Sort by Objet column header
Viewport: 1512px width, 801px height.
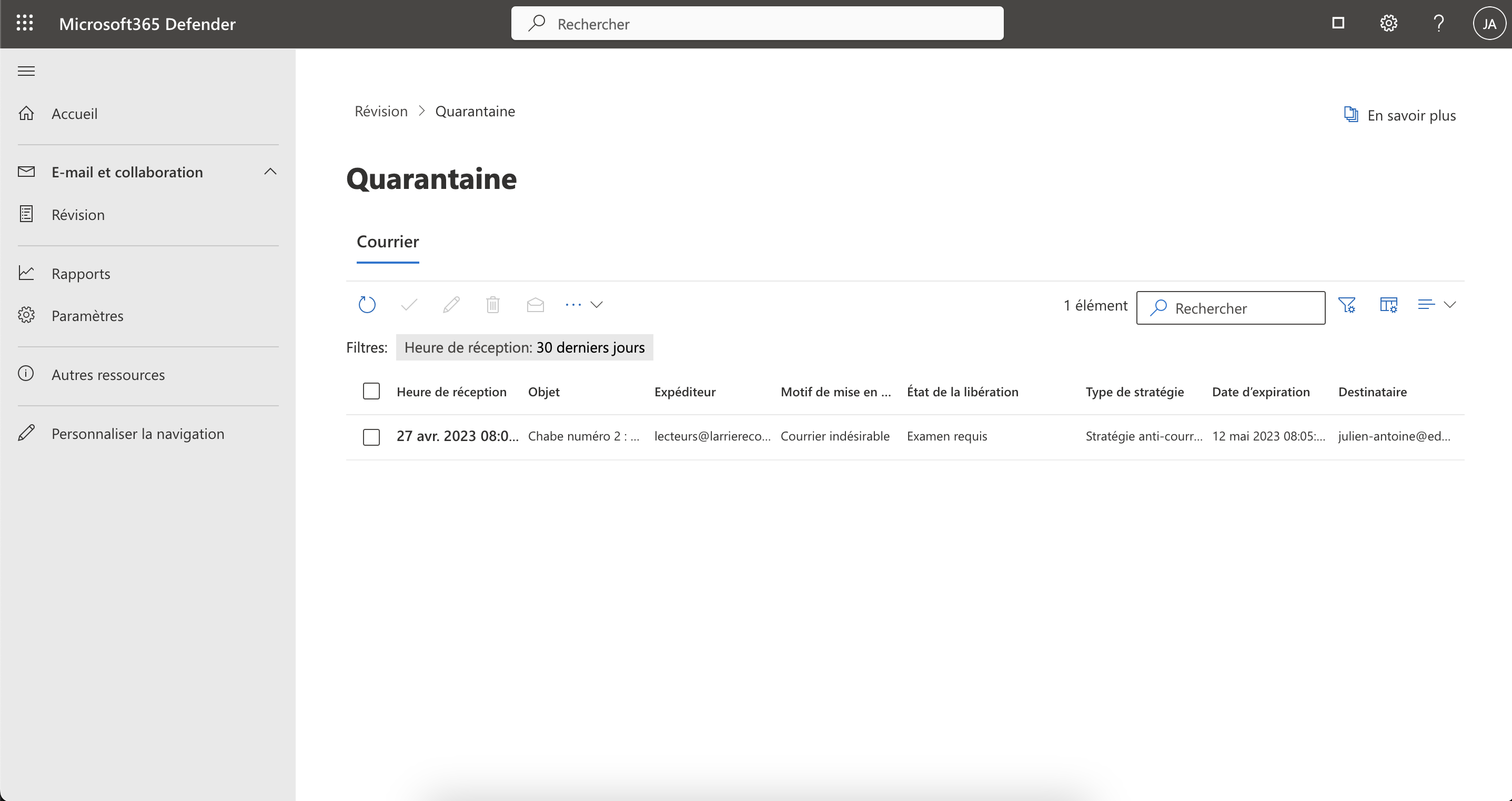click(543, 392)
